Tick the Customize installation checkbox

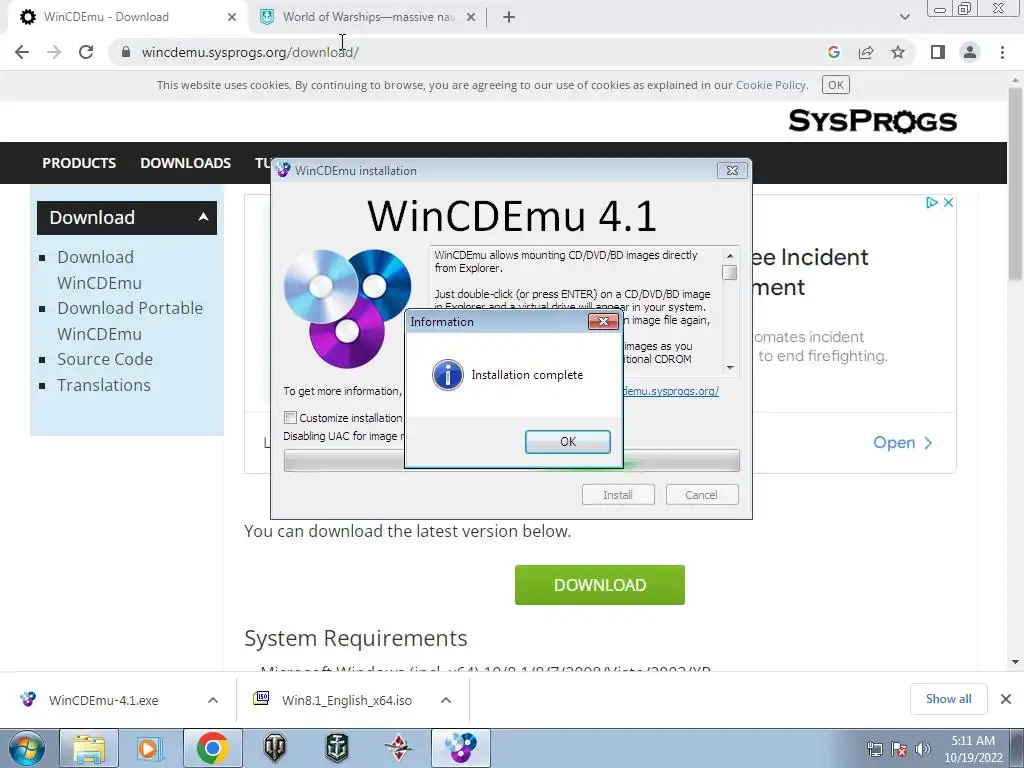(291, 417)
